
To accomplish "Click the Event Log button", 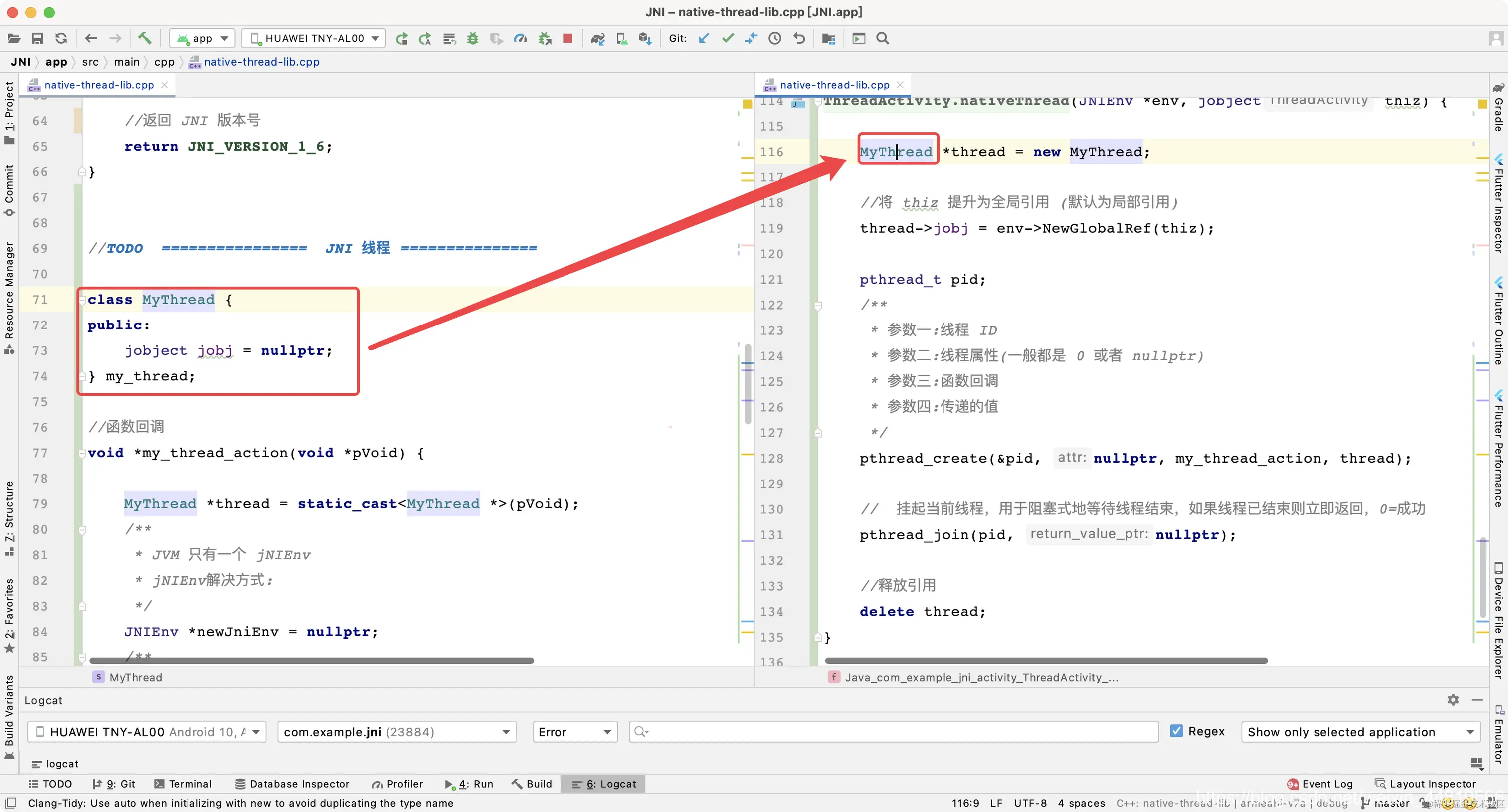I will coord(1320,784).
